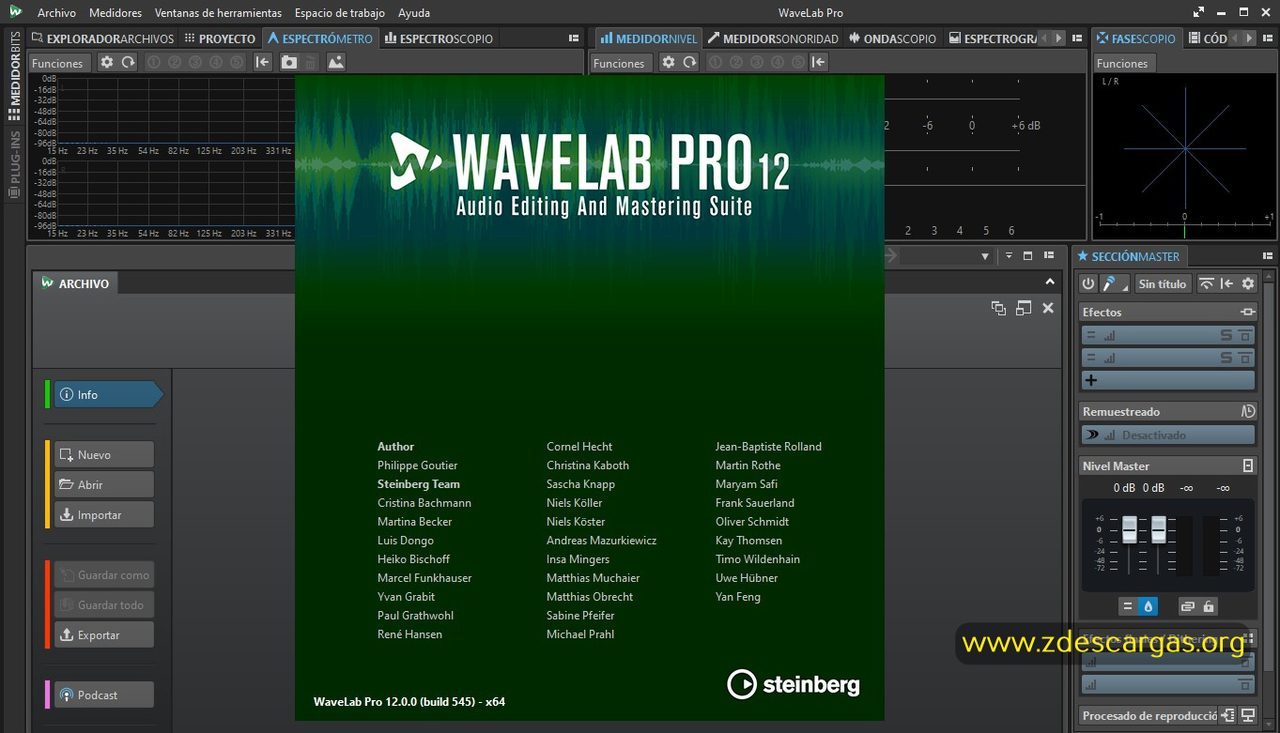The width and height of the screenshot is (1280, 733).
Task: Click the Abrir button
Action: point(104,485)
